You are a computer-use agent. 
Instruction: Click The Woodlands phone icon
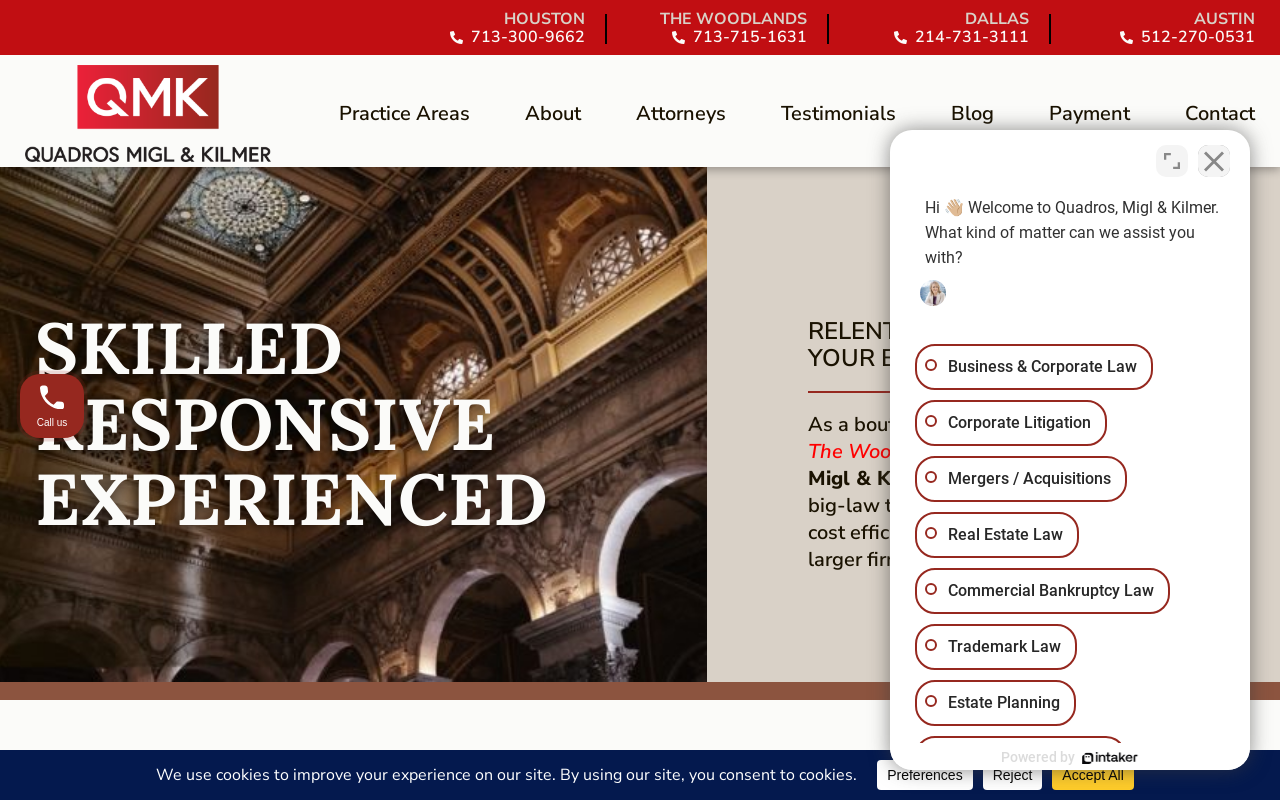pyautogui.click(x=679, y=38)
